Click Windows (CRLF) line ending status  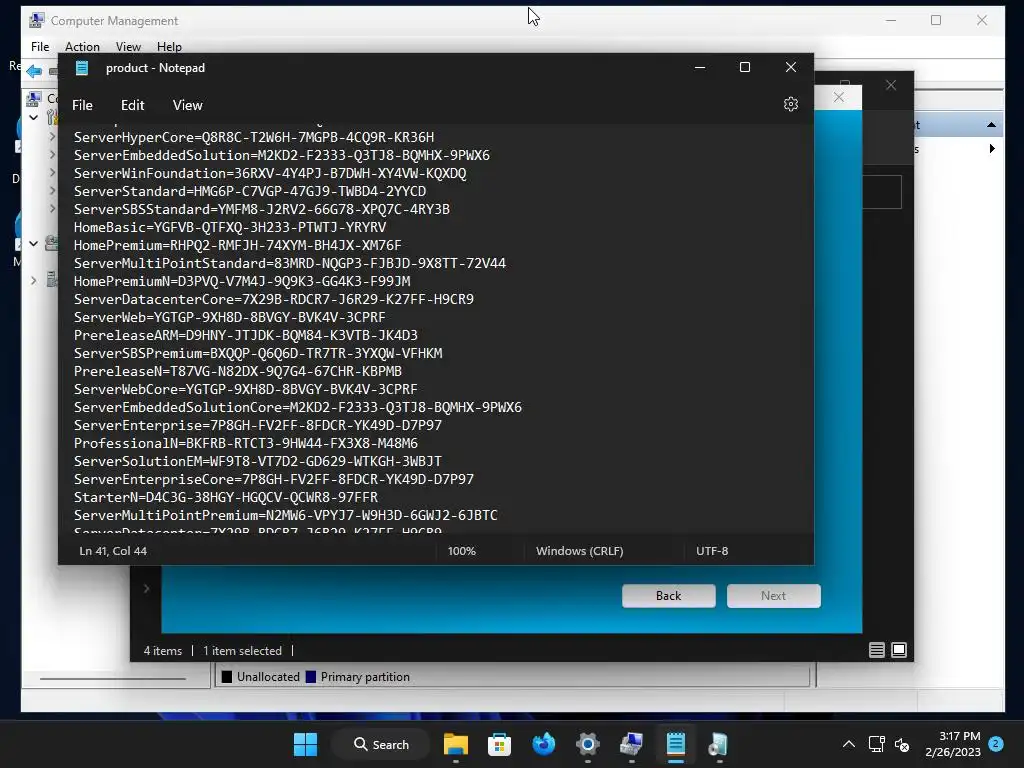point(580,551)
